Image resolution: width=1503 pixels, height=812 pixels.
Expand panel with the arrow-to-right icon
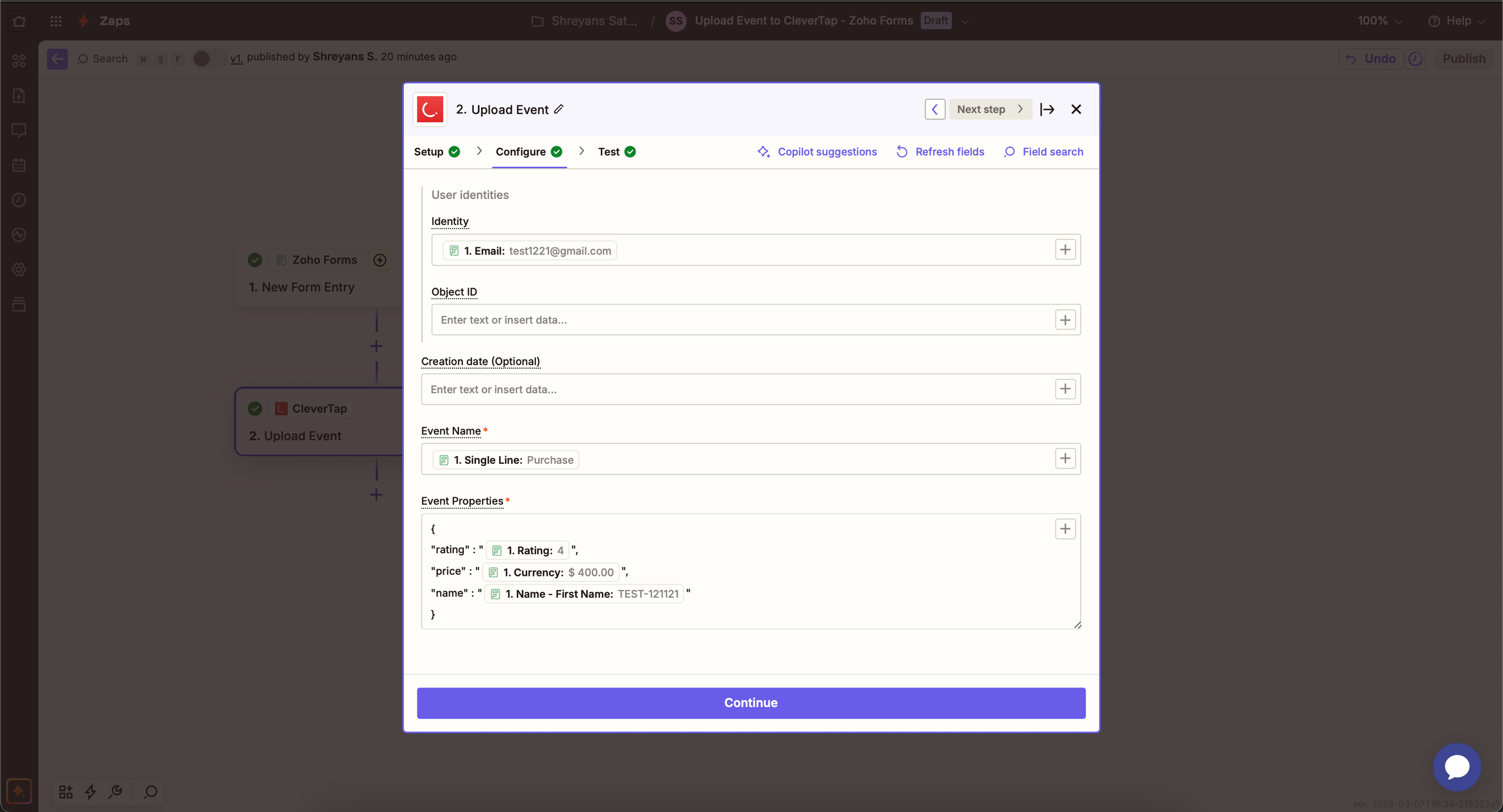tap(1047, 109)
